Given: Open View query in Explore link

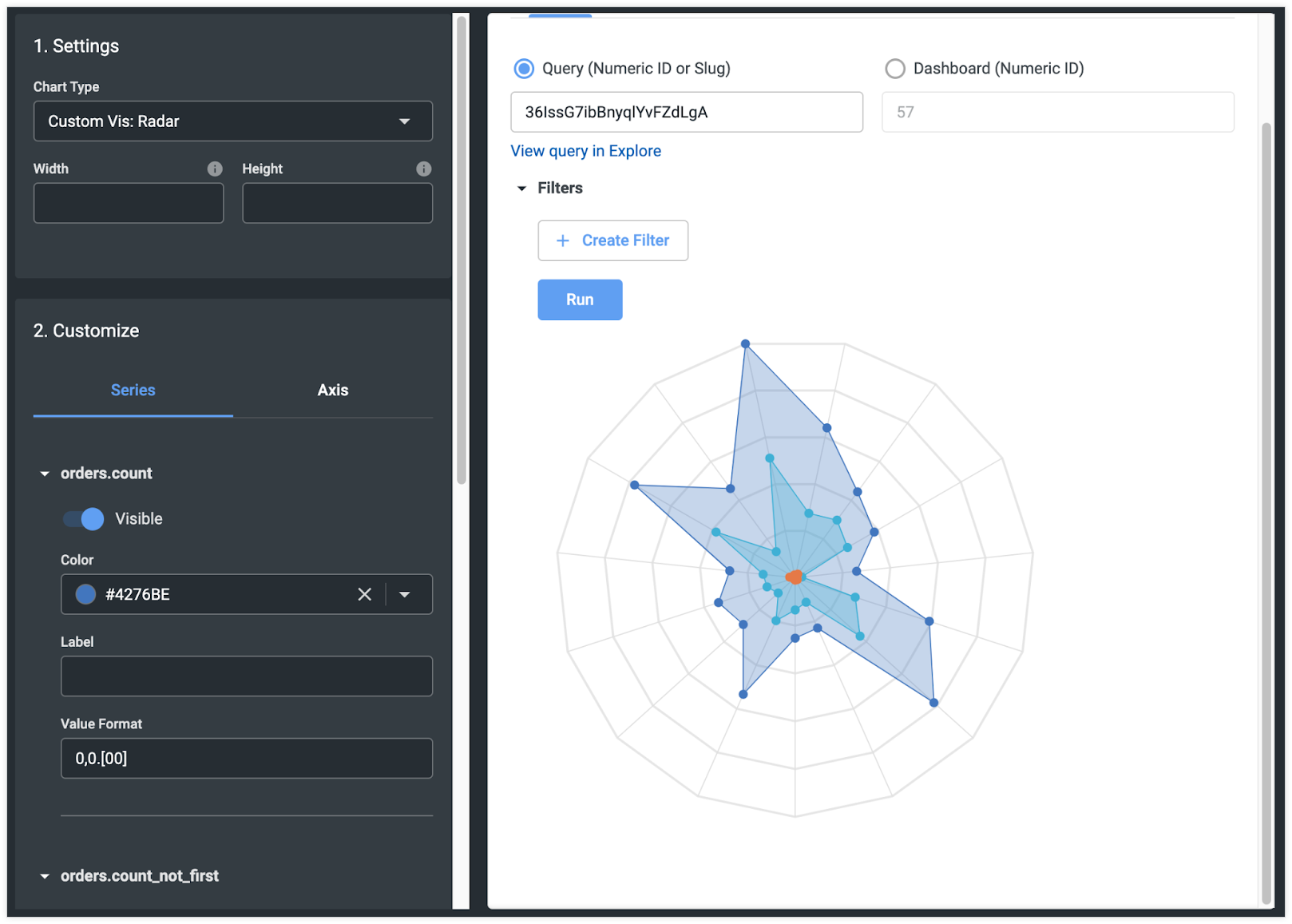Looking at the screenshot, I should coord(585,151).
